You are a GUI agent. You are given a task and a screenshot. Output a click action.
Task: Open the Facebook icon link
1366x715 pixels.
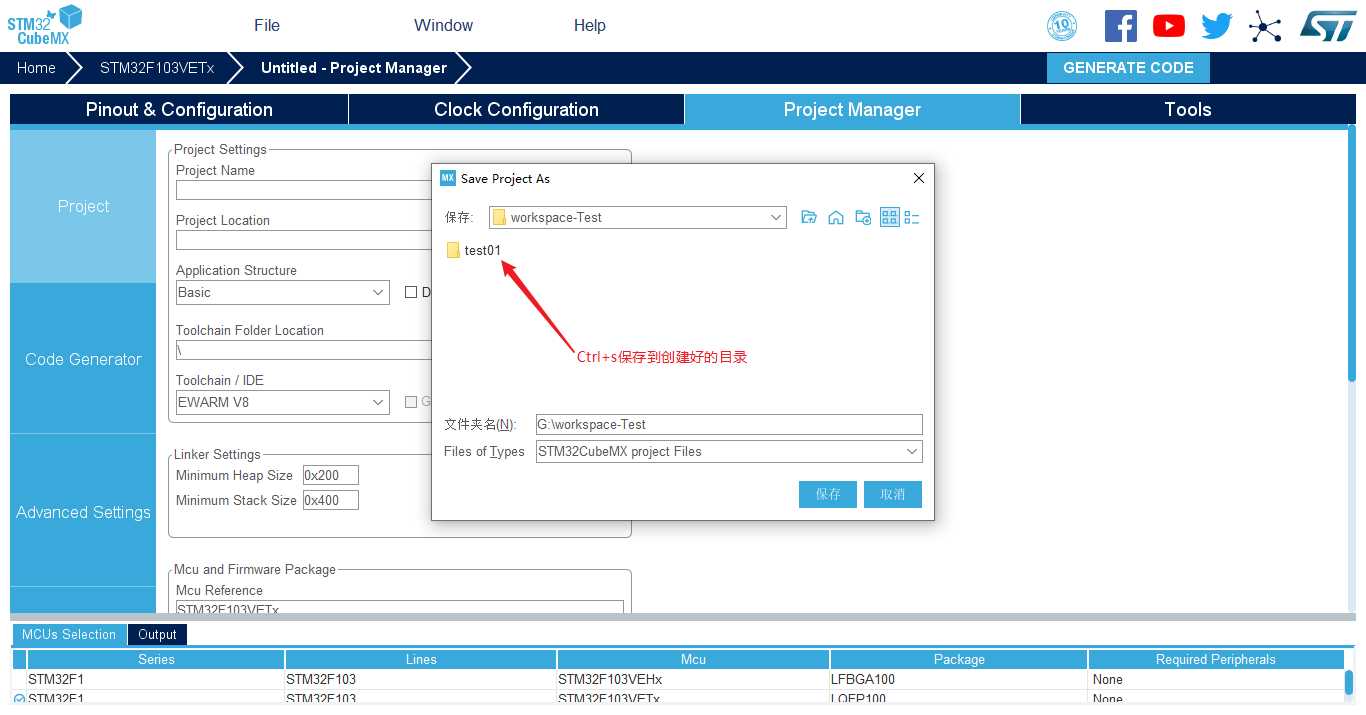click(1121, 26)
